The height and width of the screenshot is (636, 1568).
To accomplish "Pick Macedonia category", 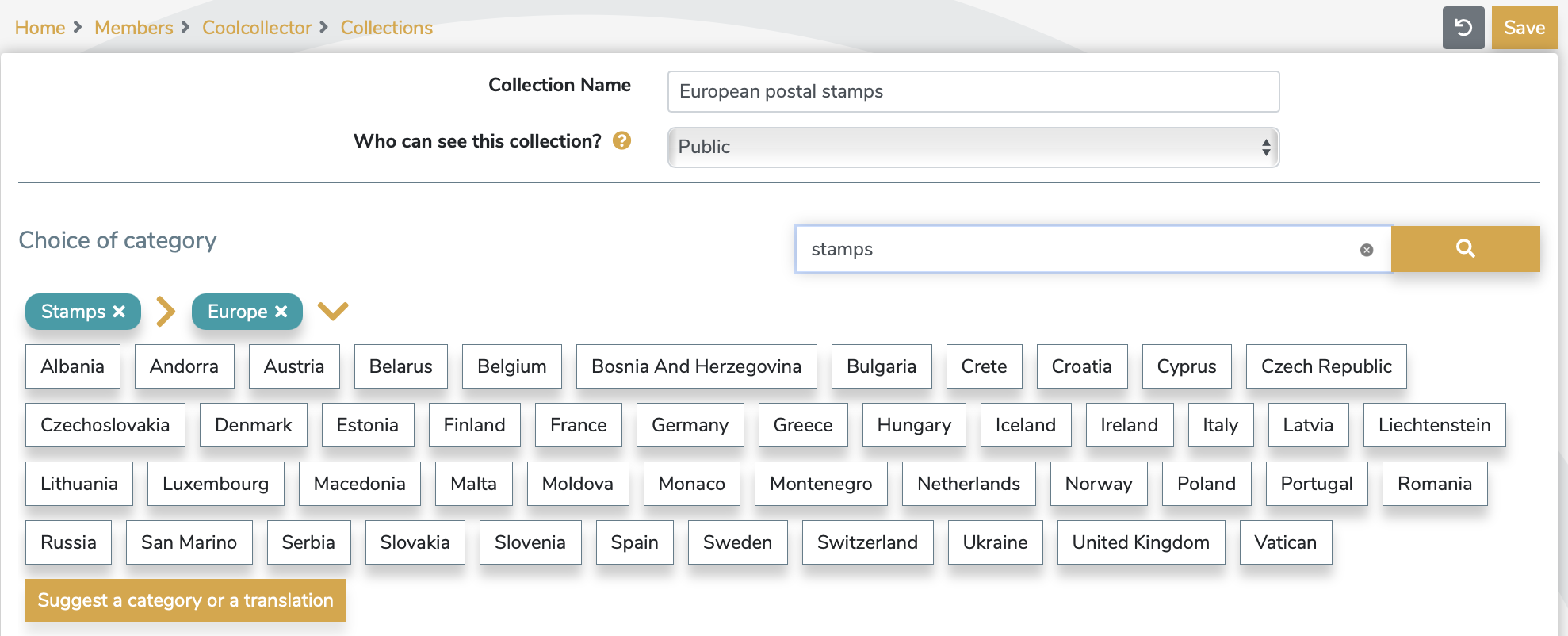I will [x=360, y=484].
